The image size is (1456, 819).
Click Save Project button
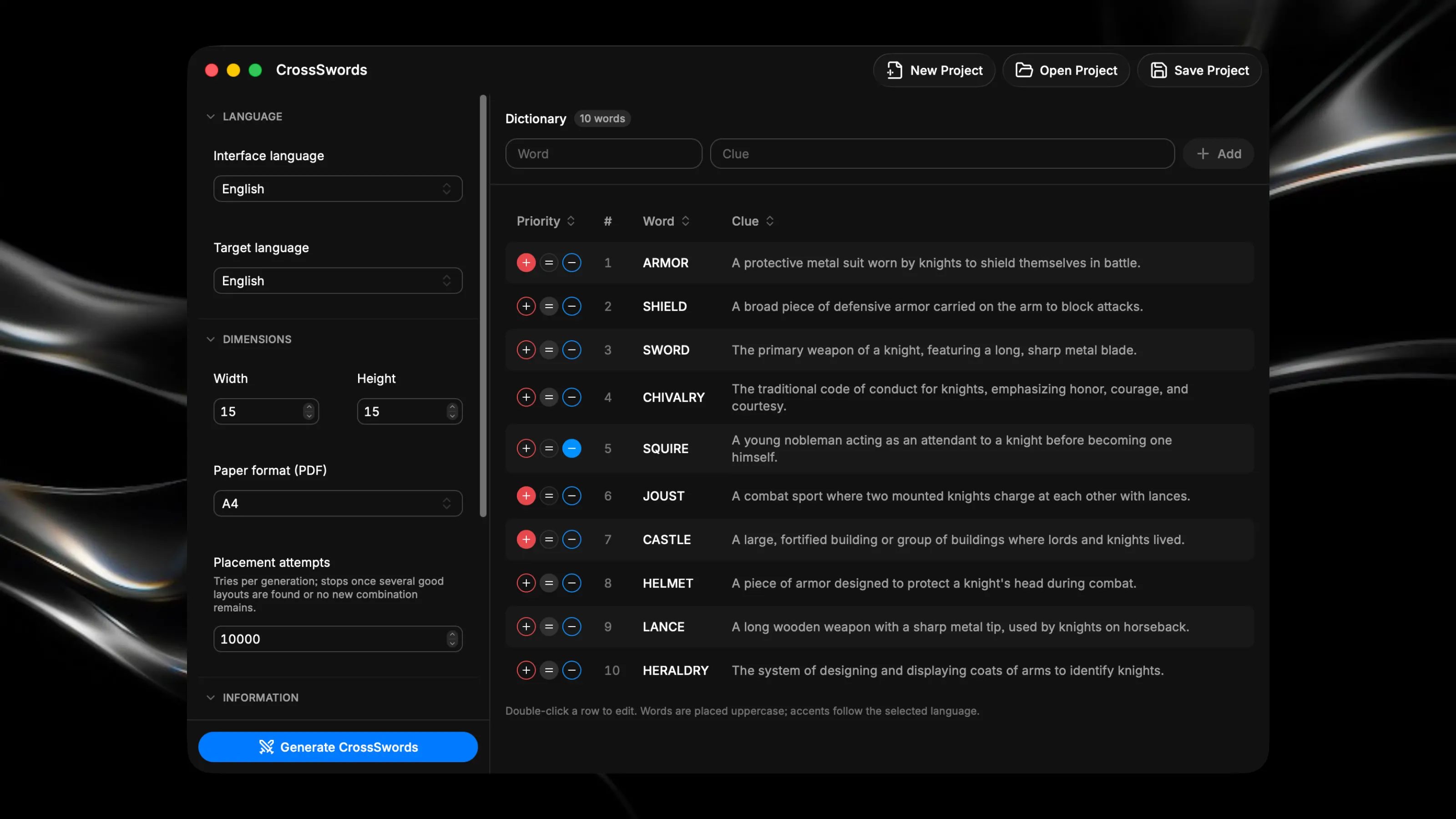click(1199, 70)
